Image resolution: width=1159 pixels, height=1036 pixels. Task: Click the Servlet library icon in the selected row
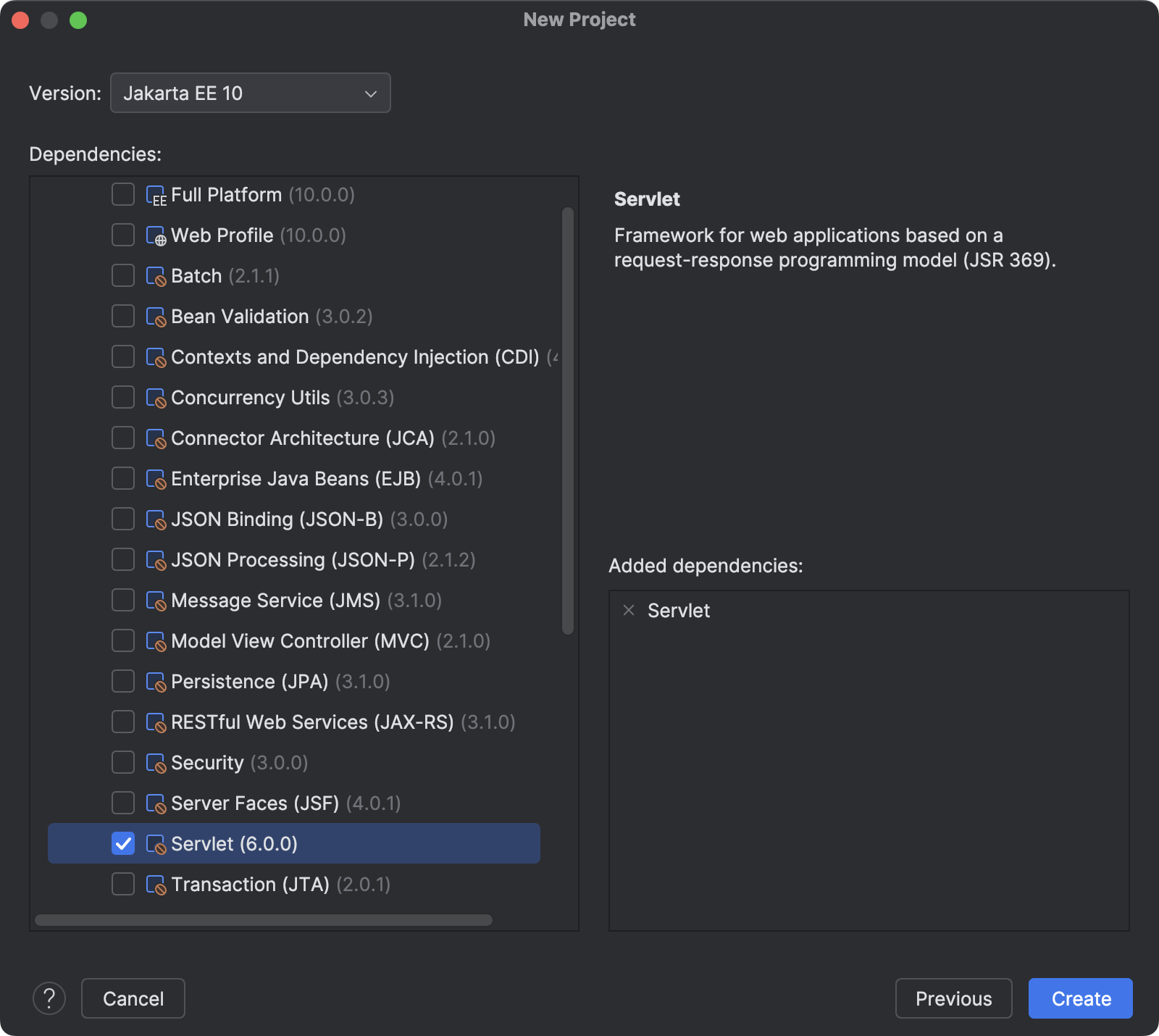[156, 843]
